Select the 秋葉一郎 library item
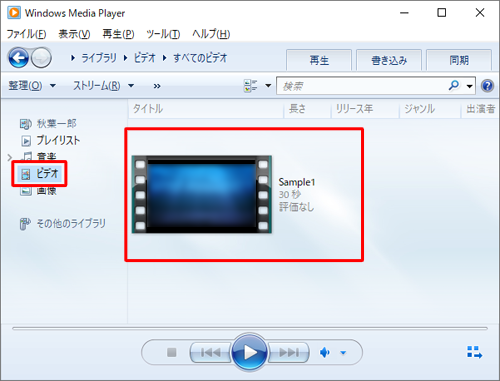500x381 pixels. [x=48, y=124]
